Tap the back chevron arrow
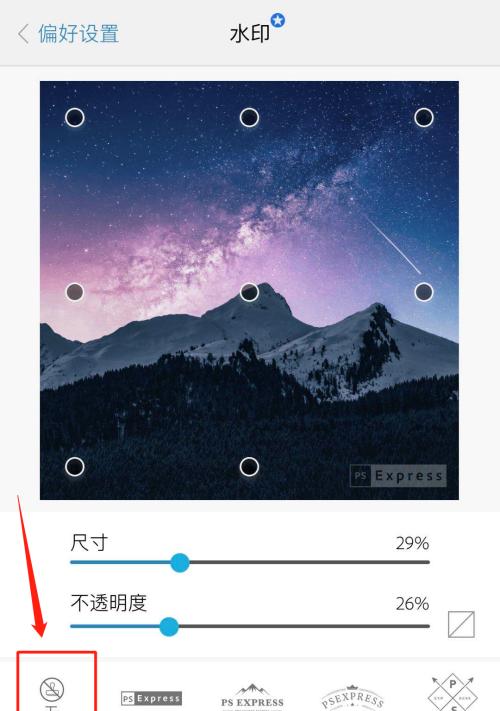 [24, 34]
